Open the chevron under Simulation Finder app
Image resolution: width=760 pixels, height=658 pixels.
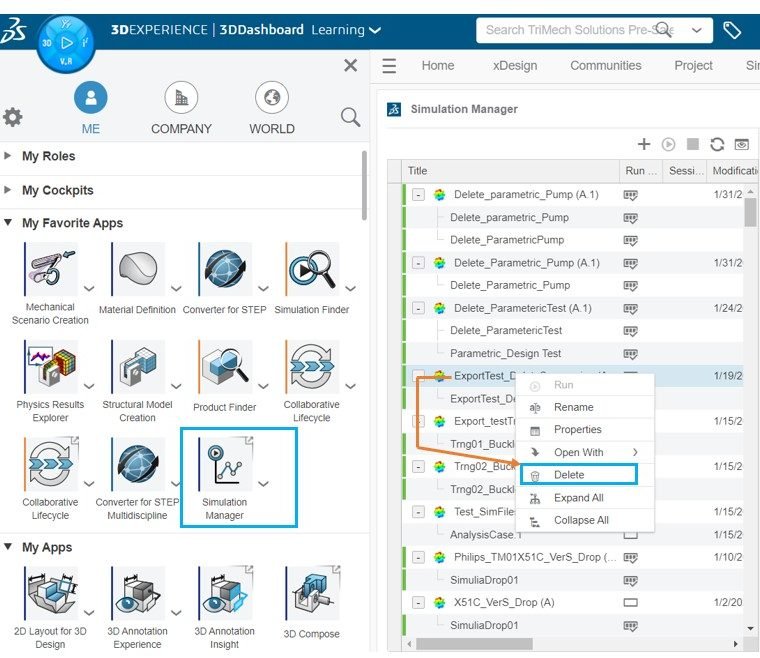pyautogui.click(x=350, y=288)
